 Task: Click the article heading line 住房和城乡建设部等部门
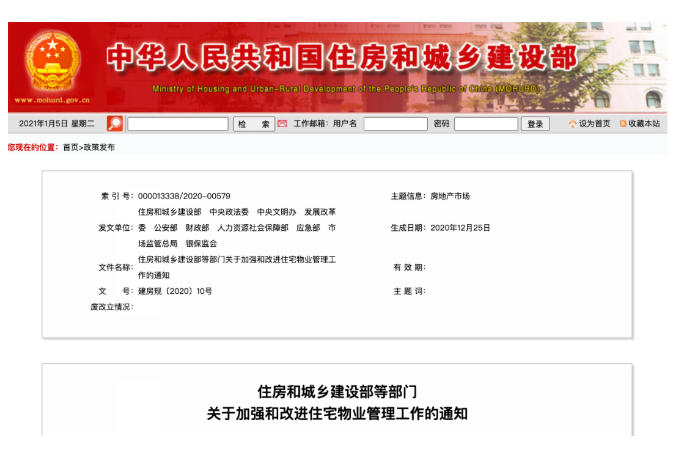337,391
